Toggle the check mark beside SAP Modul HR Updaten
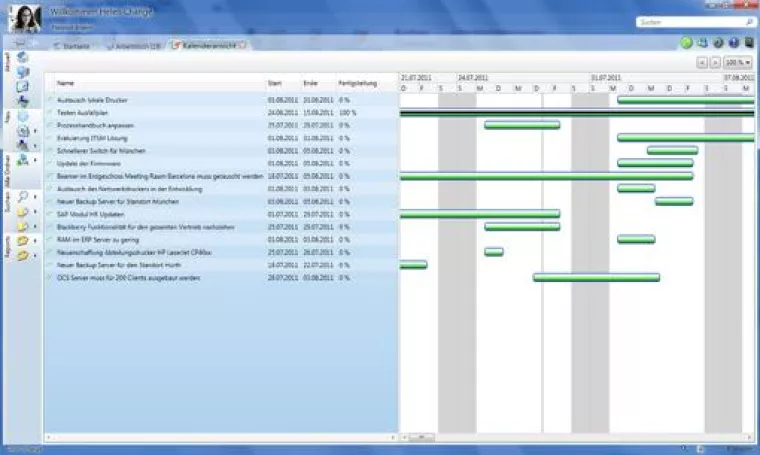The image size is (760, 455). (50, 214)
